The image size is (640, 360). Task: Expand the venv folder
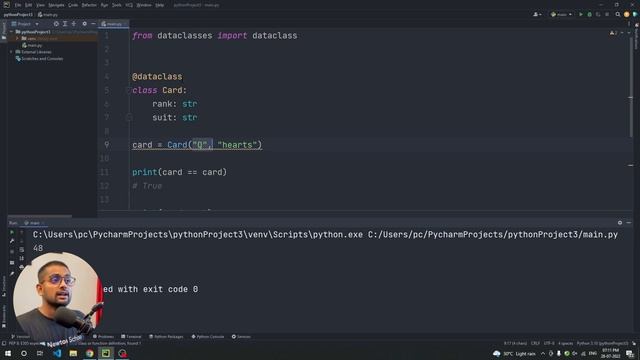[x=18, y=38]
